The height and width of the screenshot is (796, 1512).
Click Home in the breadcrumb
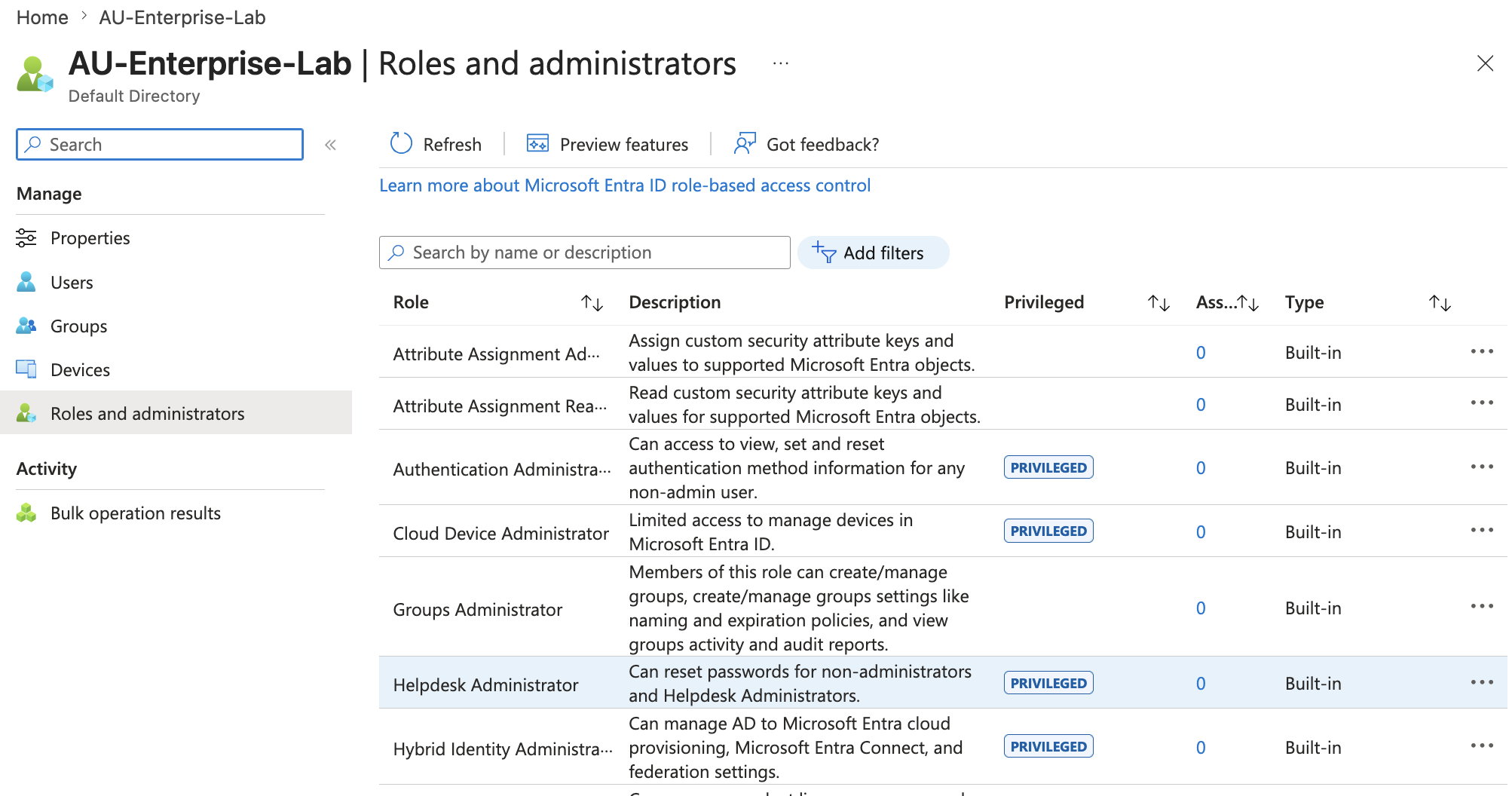point(42,17)
